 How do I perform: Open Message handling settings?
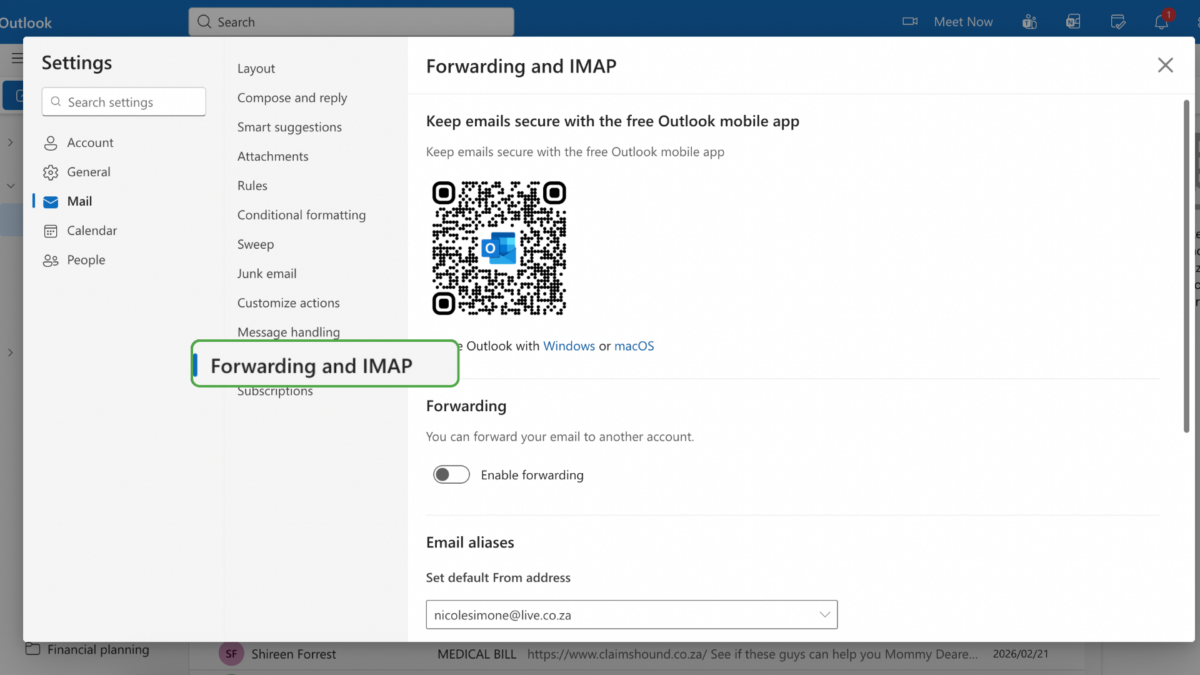(288, 332)
